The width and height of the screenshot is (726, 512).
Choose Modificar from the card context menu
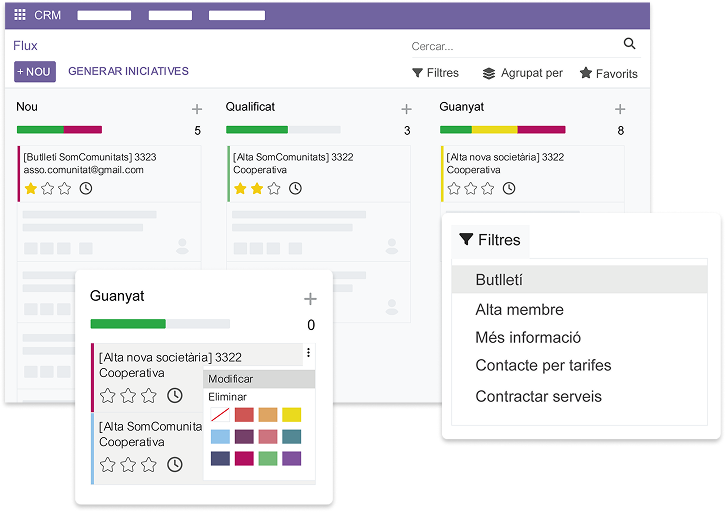pyautogui.click(x=231, y=379)
